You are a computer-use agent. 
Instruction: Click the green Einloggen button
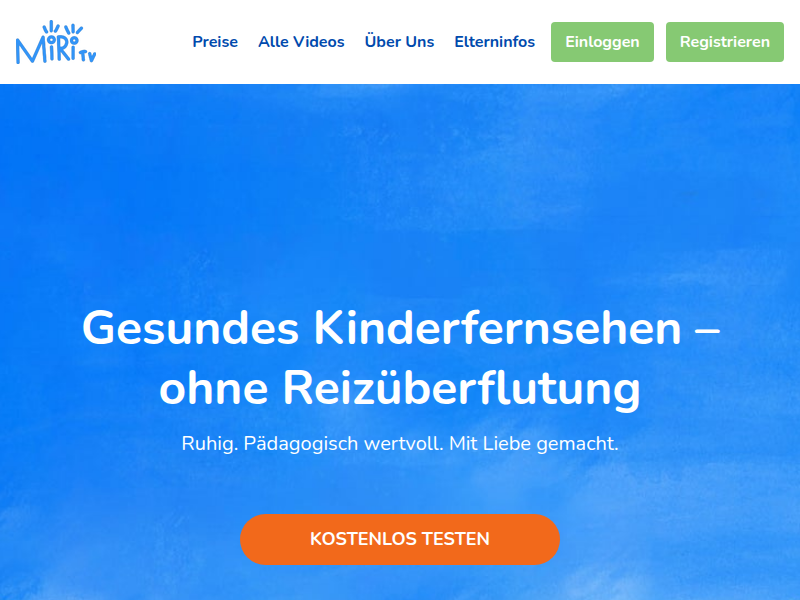[x=602, y=42]
